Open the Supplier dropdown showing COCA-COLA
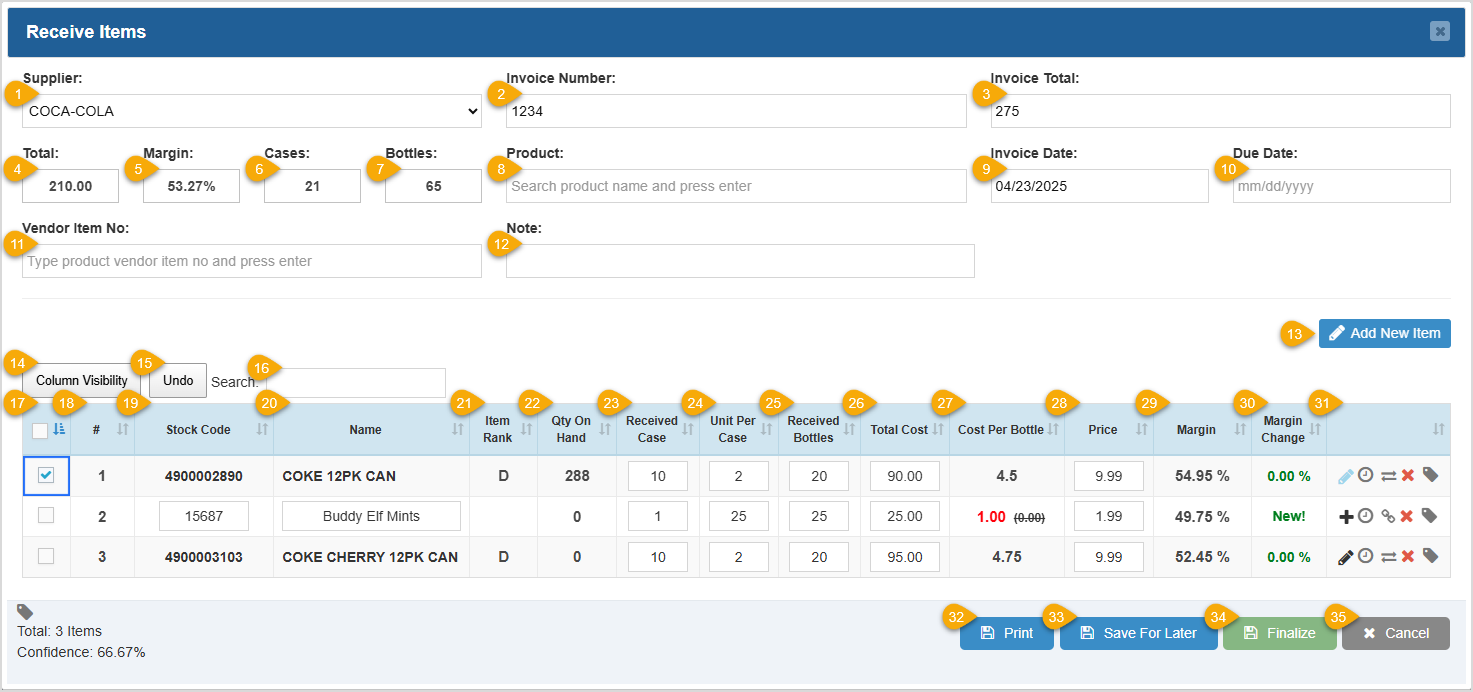The height and width of the screenshot is (692, 1473). pos(250,111)
